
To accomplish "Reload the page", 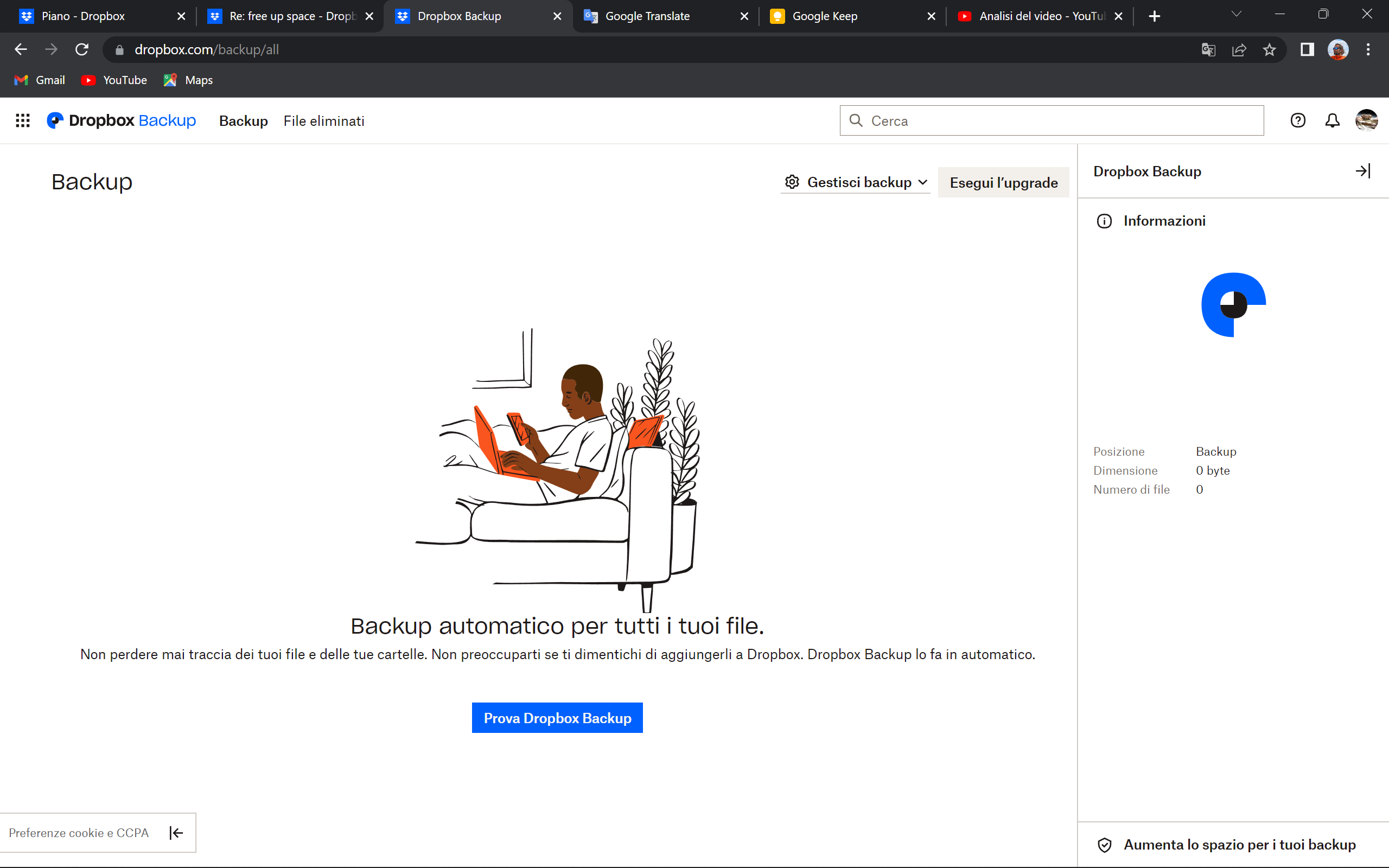I will coord(82,50).
